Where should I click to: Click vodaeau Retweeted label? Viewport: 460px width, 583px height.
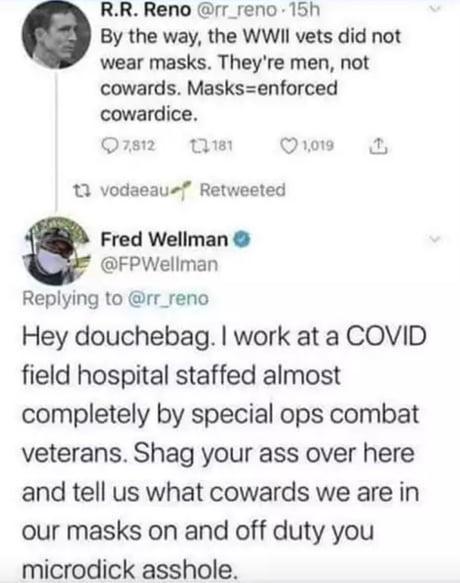(193, 190)
